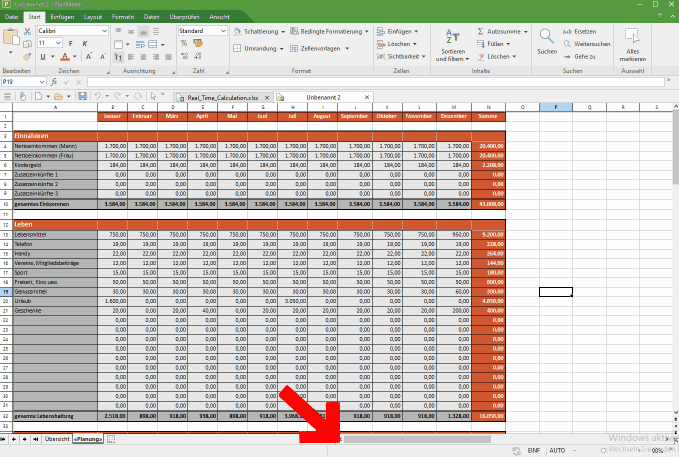
Task: Switch to the Formeln ribbon tab
Action: coord(123,17)
